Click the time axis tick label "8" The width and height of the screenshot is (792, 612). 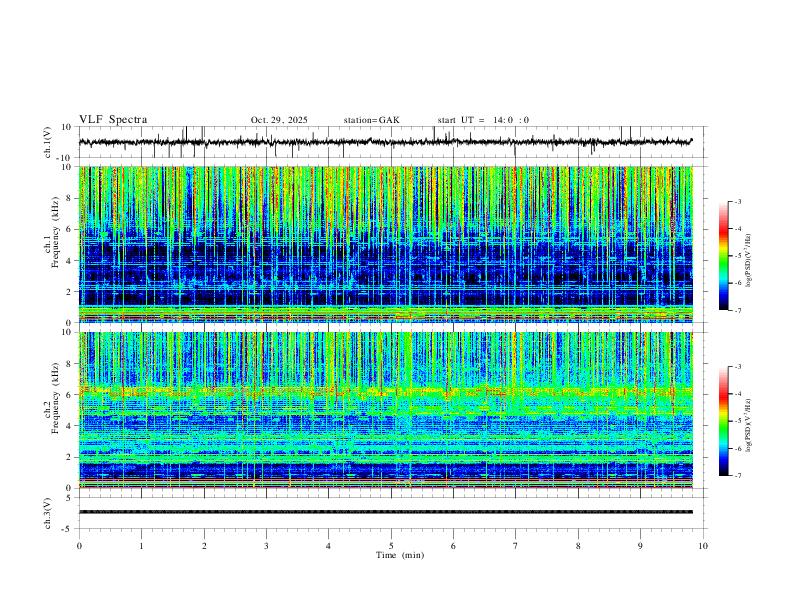pyautogui.click(x=578, y=546)
